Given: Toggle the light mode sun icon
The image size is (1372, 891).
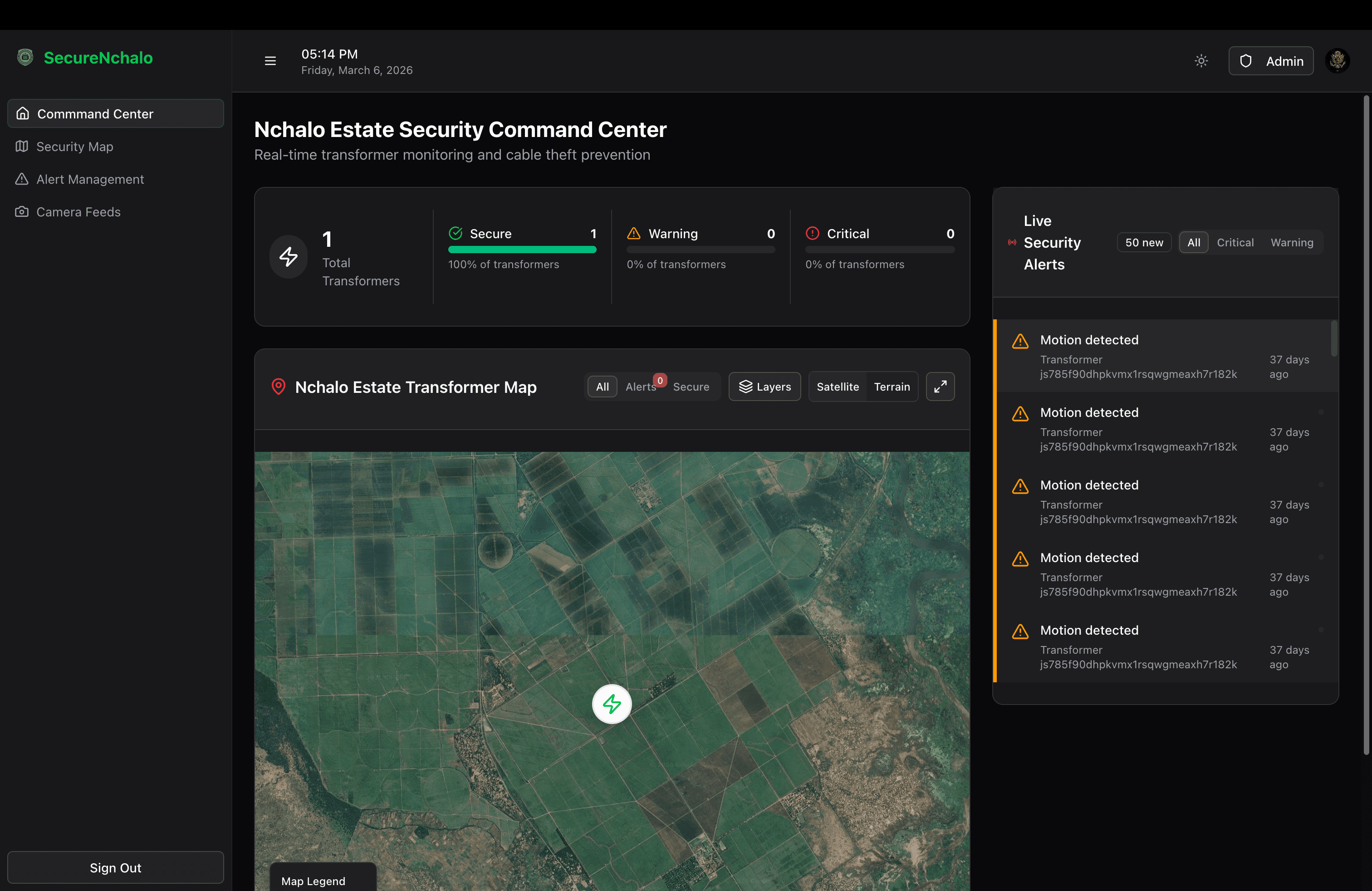Looking at the screenshot, I should point(1201,60).
